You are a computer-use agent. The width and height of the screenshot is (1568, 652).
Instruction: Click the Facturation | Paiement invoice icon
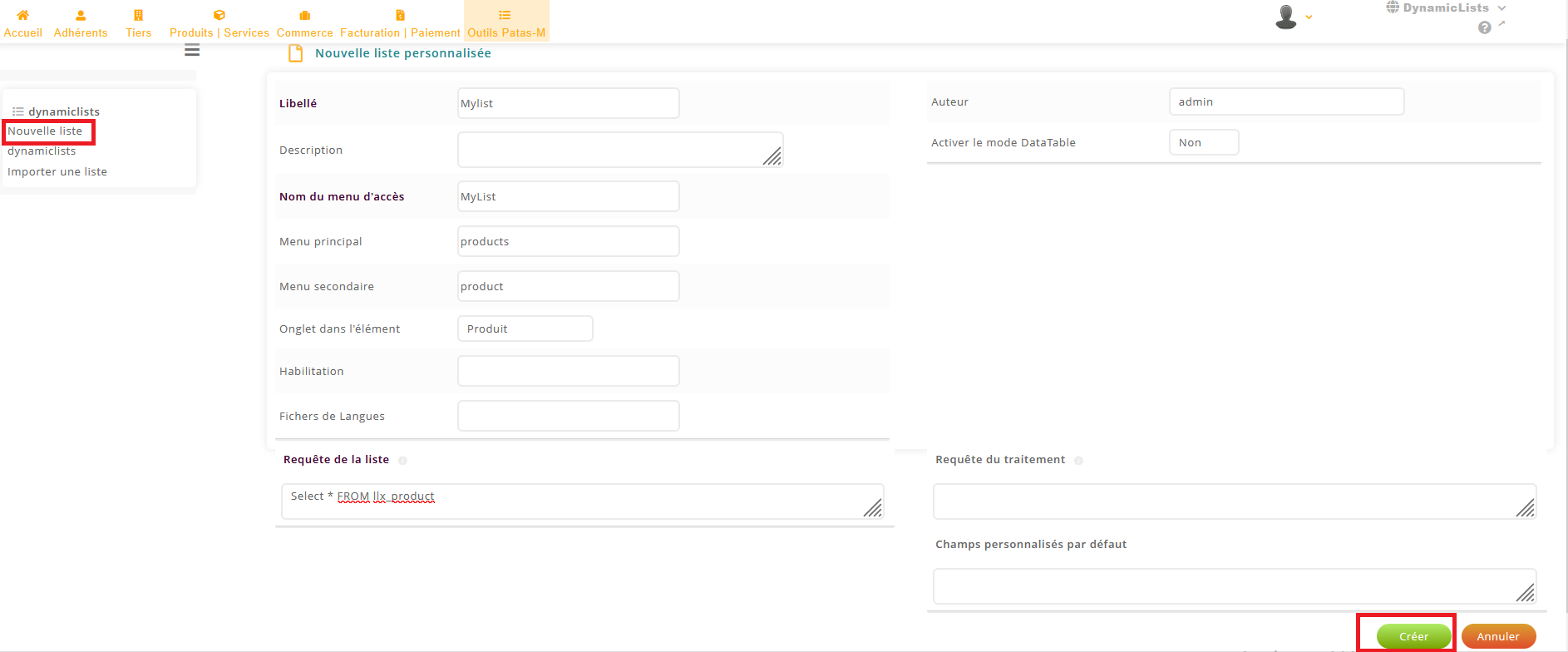[x=400, y=15]
